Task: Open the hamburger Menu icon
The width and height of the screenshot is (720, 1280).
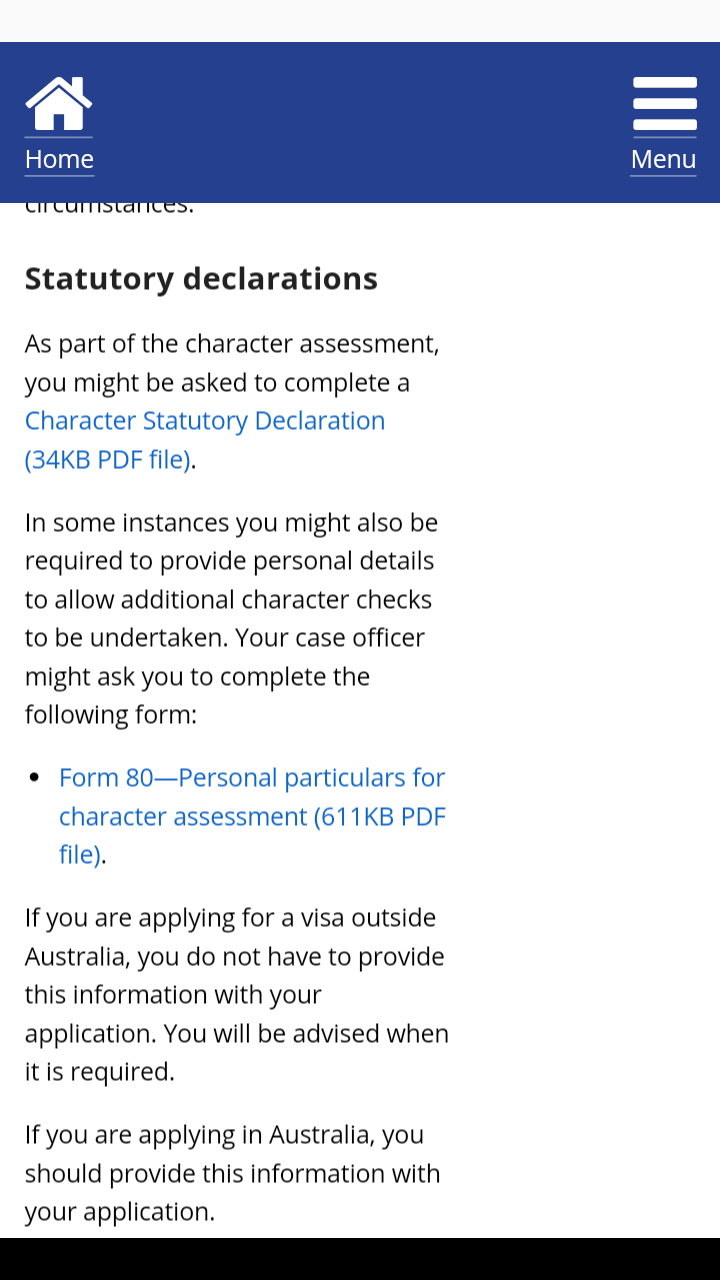Action: (664, 104)
